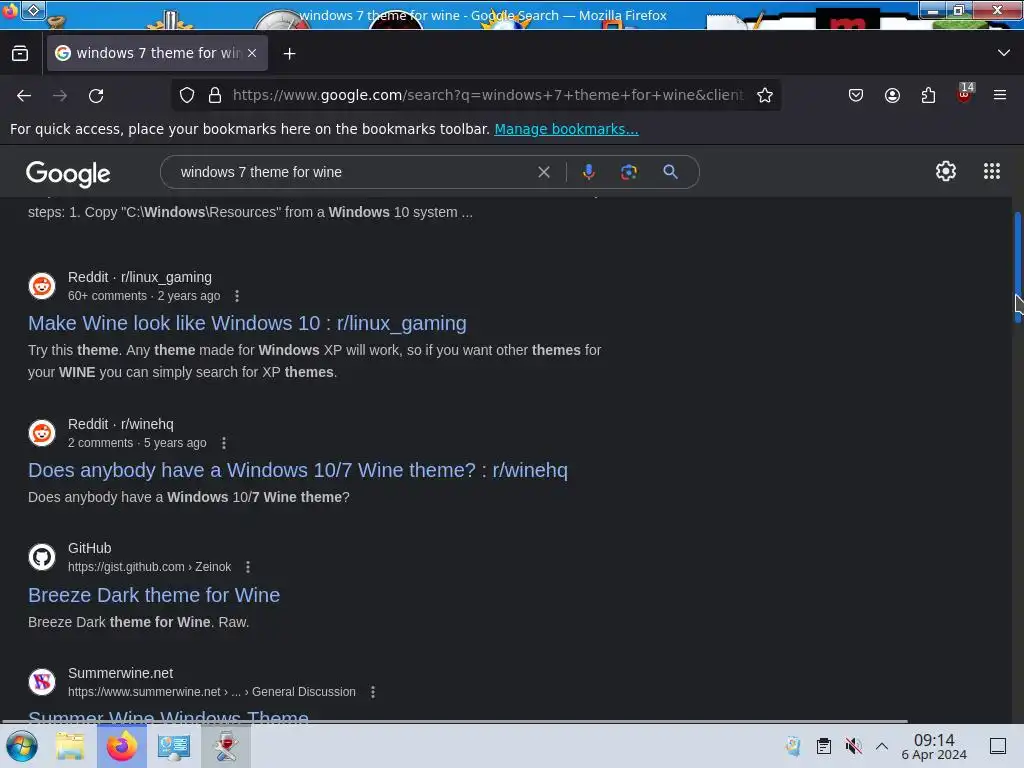This screenshot has height=768, width=1024.
Task: Open file manager from taskbar
Action: pyautogui.click(x=70, y=746)
